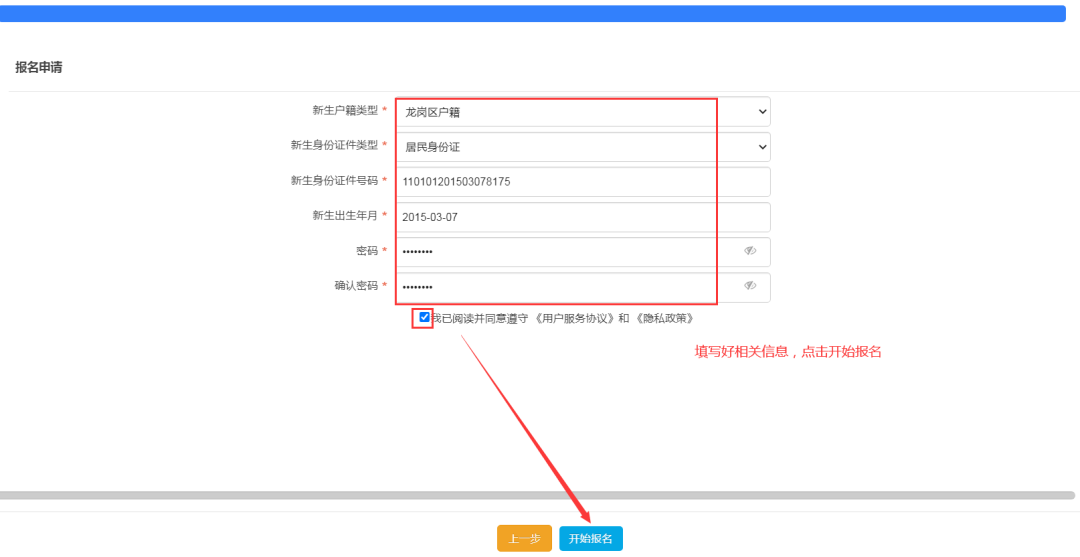This screenshot has width=1080, height=557.
Task: Click the 开始报名 button
Action: point(591,538)
